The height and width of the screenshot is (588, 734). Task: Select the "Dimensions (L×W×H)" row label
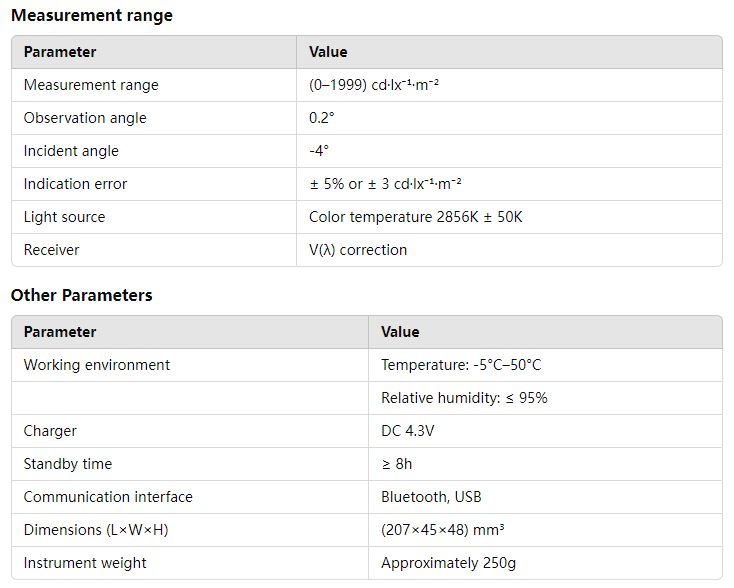tap(96, 530)
